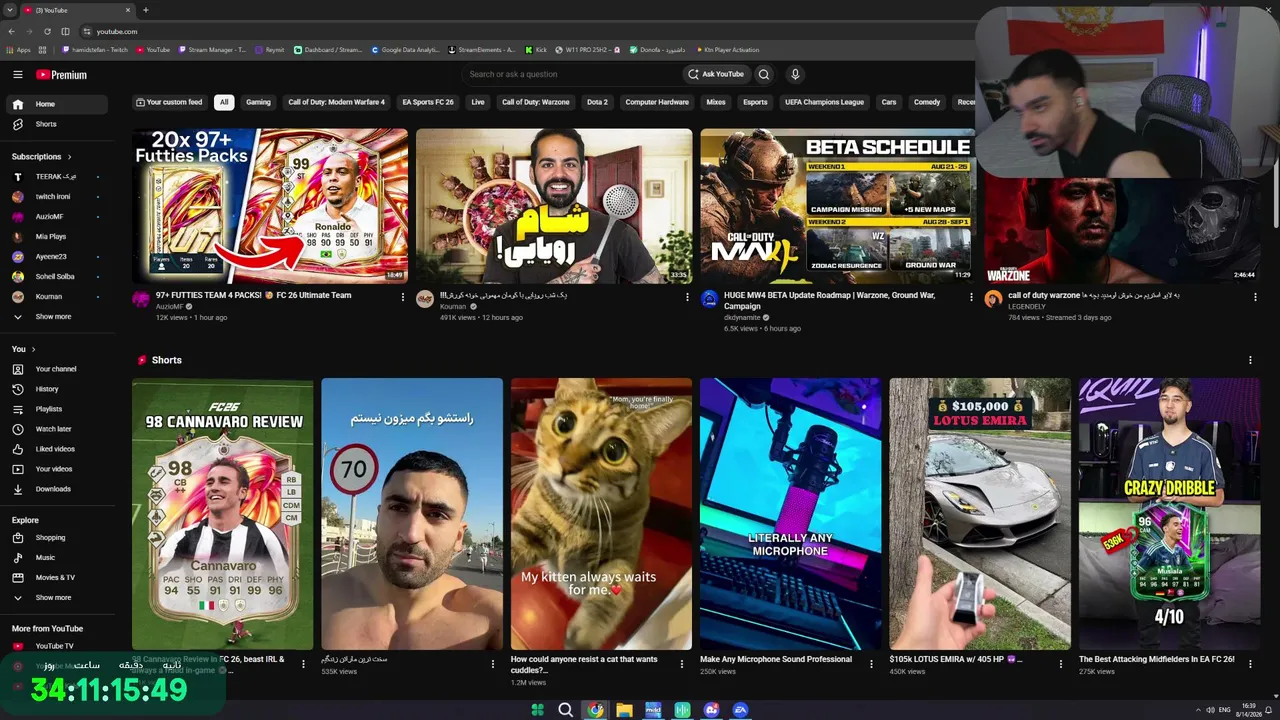Viewport: 1280px width, 720px height.
Task: Open Ask YouTube assistant
Action: 716,74
